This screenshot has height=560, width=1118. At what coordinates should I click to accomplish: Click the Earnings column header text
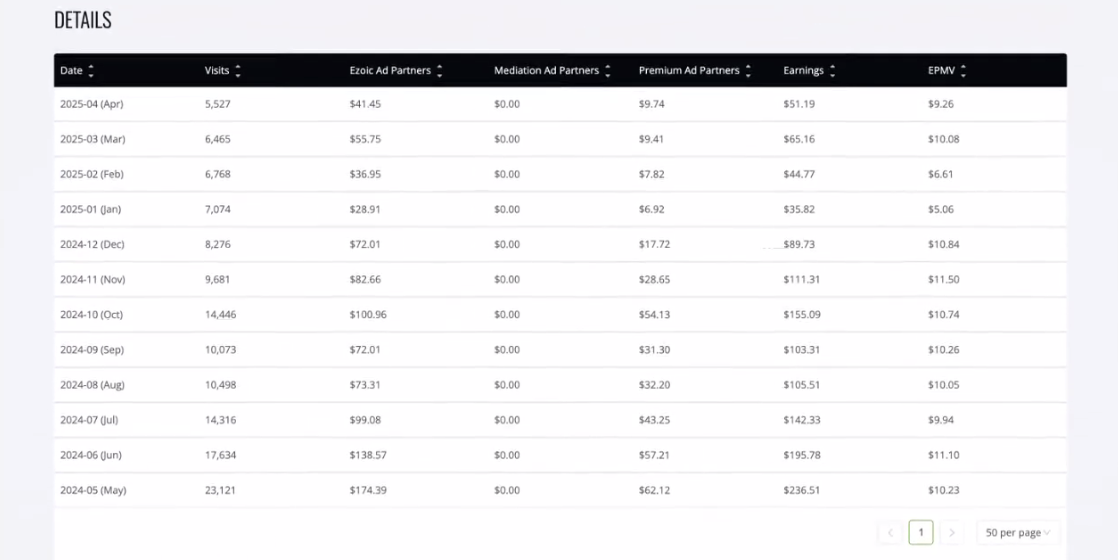click(x=804, y=71)
